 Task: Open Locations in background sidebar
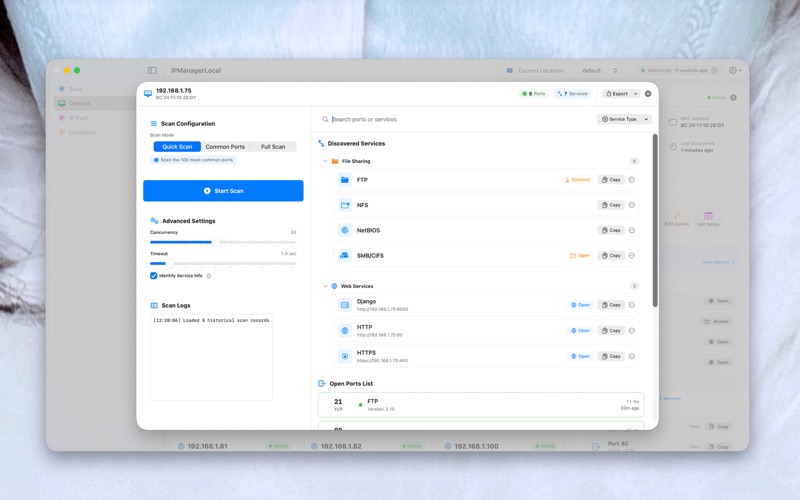point(82,132)
